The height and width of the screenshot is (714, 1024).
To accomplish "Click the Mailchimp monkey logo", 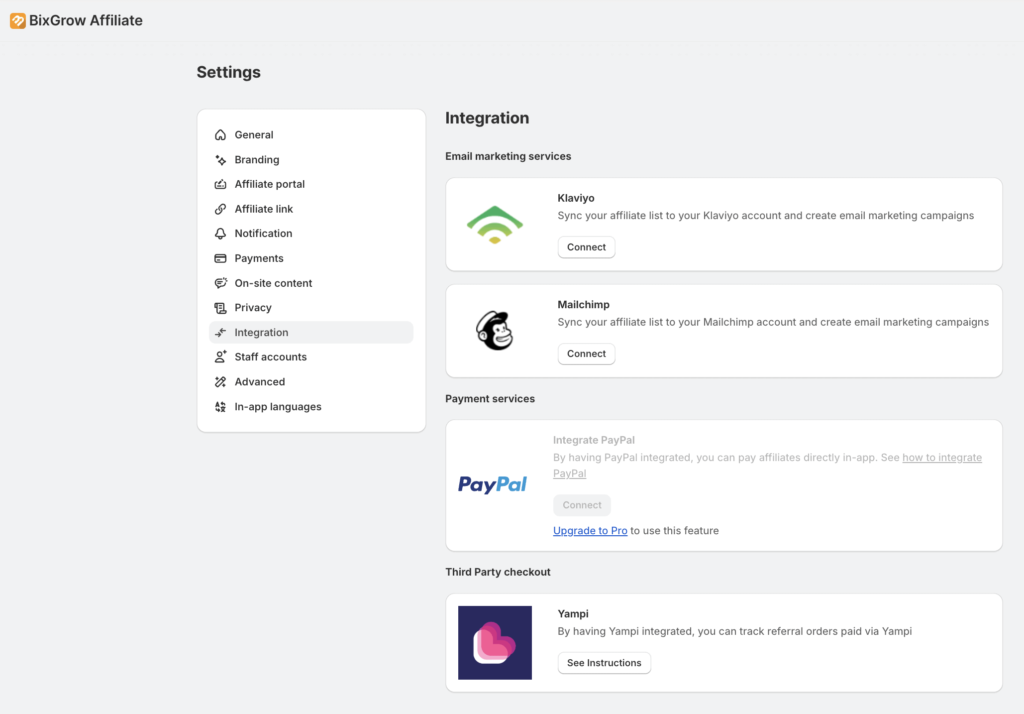I will [494, 331].
